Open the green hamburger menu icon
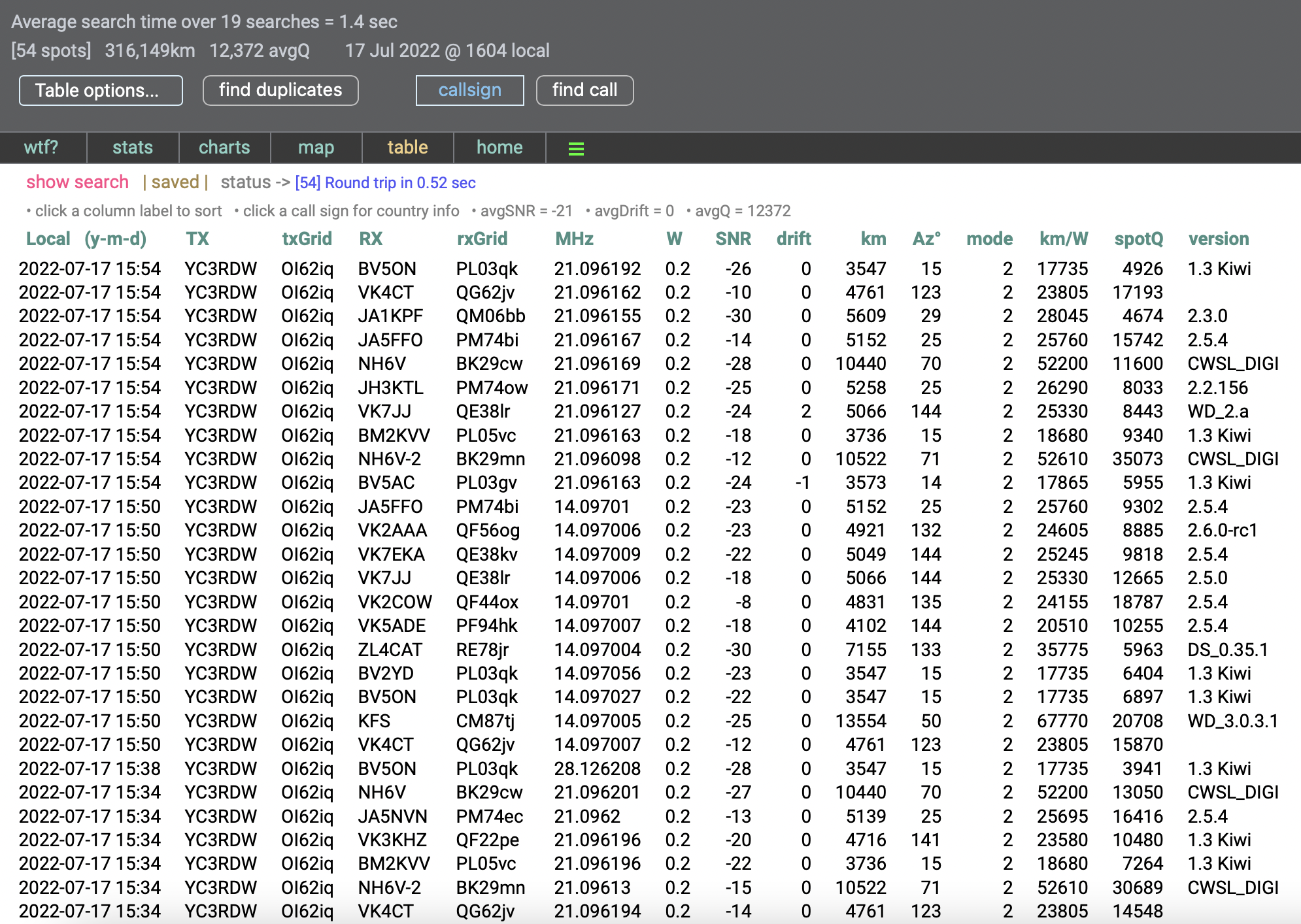This screenshot has width=1301, height=924. [x=576, y=149]
